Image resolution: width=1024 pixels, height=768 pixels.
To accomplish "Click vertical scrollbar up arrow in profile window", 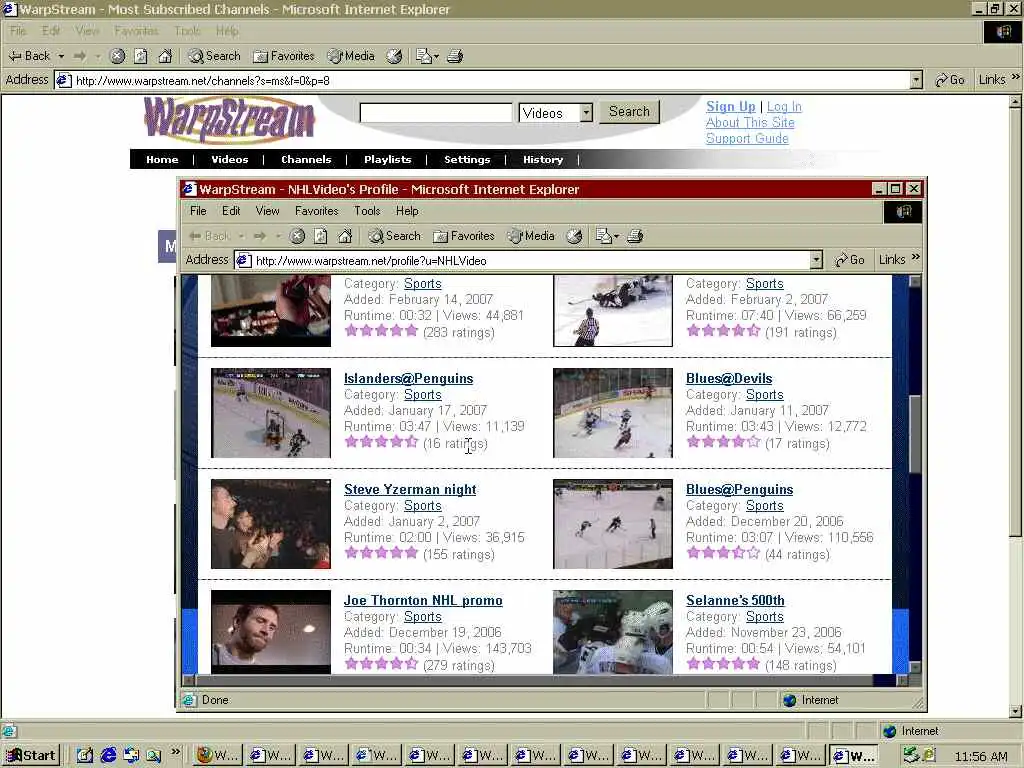I will pos(915,281).
